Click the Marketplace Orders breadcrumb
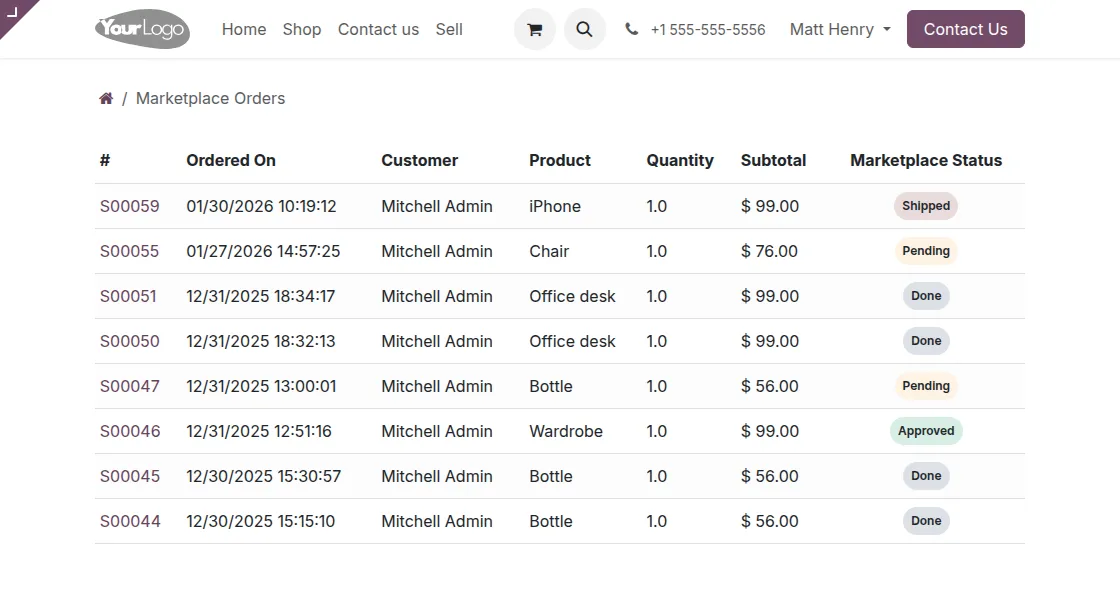This screenshot has width=1120, height=615. [x=210, y=98]
